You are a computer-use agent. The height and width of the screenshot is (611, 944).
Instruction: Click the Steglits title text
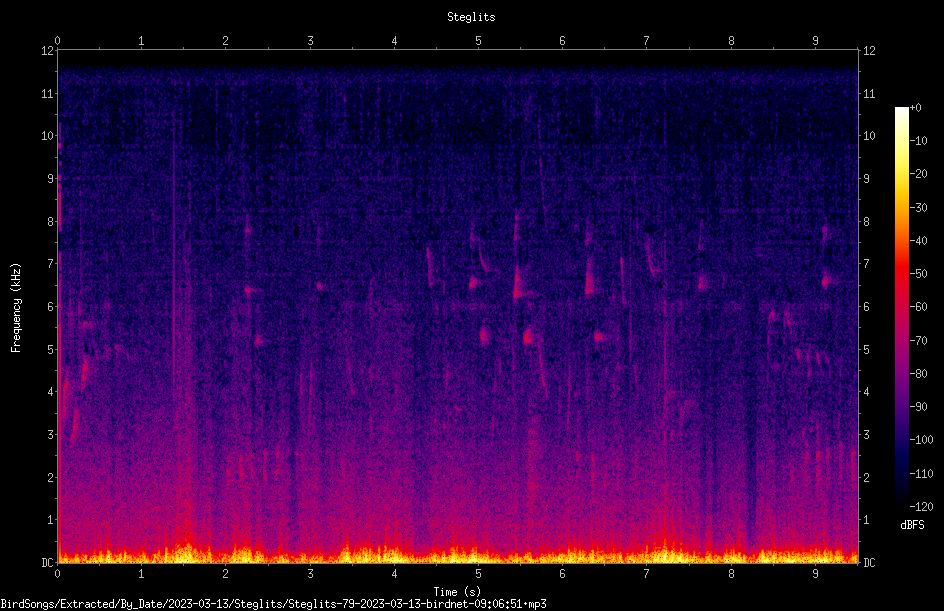(x=471, y=17)
